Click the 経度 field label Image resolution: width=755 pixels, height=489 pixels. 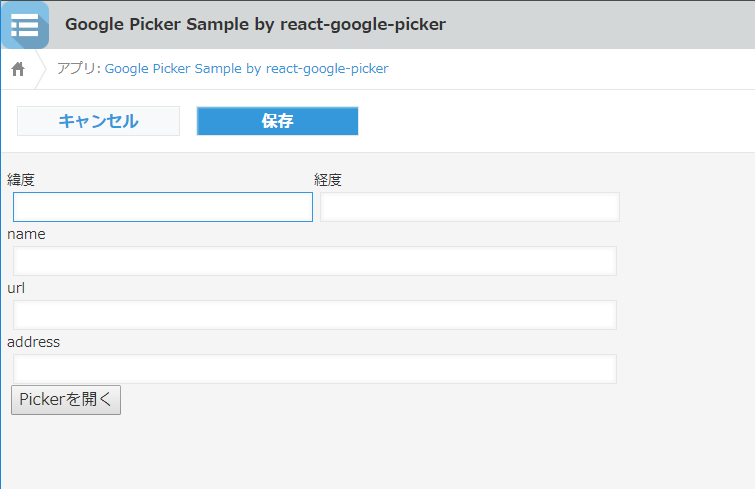tap(328, 180)
